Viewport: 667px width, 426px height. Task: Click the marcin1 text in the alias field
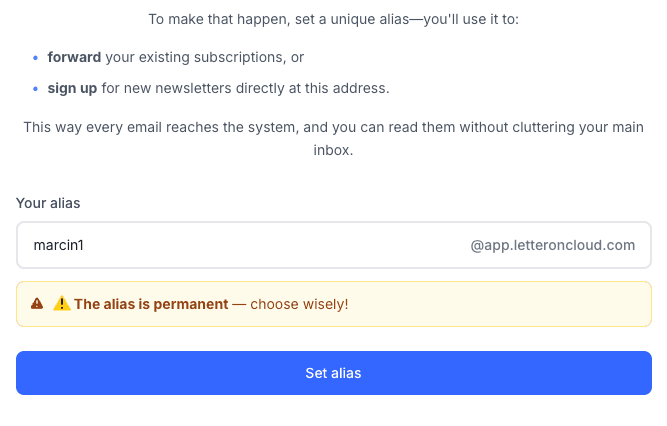click(x=58, y=245)
